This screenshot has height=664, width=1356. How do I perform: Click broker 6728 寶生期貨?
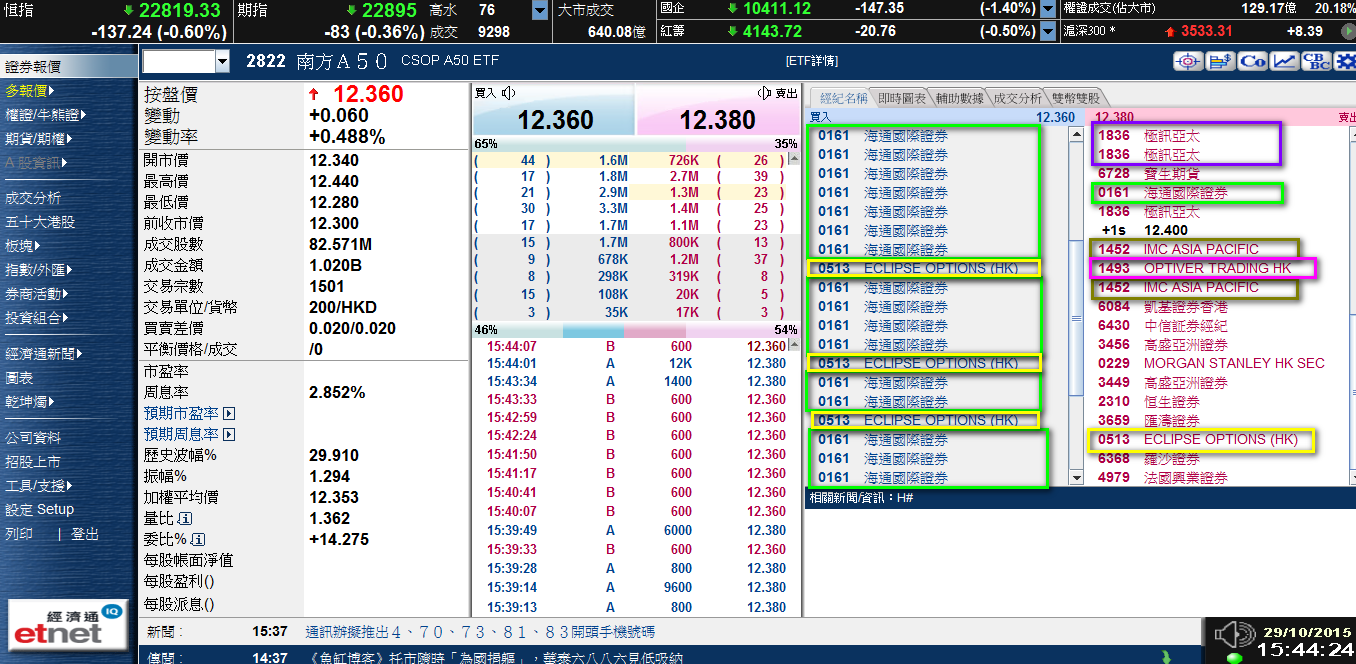point(1148,173)
